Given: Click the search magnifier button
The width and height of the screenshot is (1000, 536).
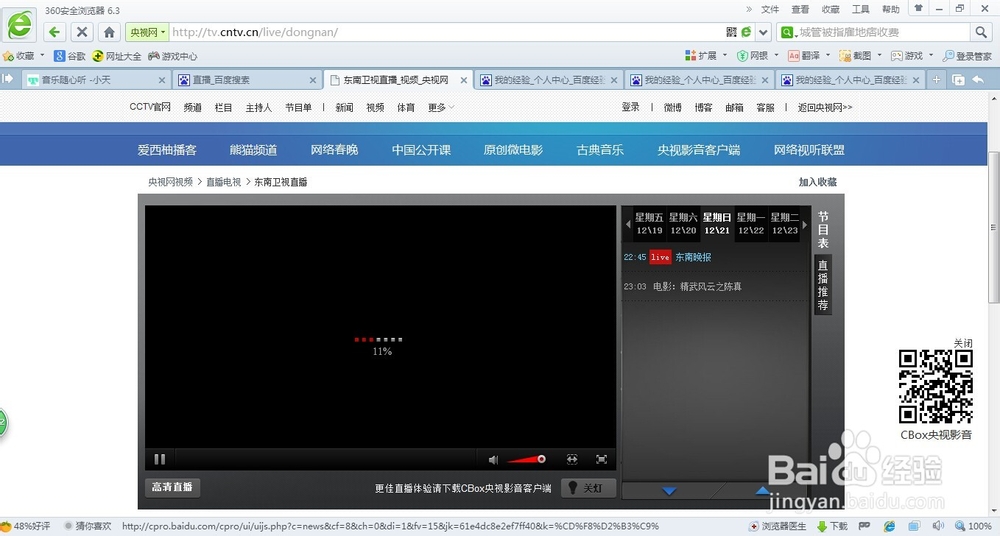Looking at the screenshot, I should click(980, 32).
